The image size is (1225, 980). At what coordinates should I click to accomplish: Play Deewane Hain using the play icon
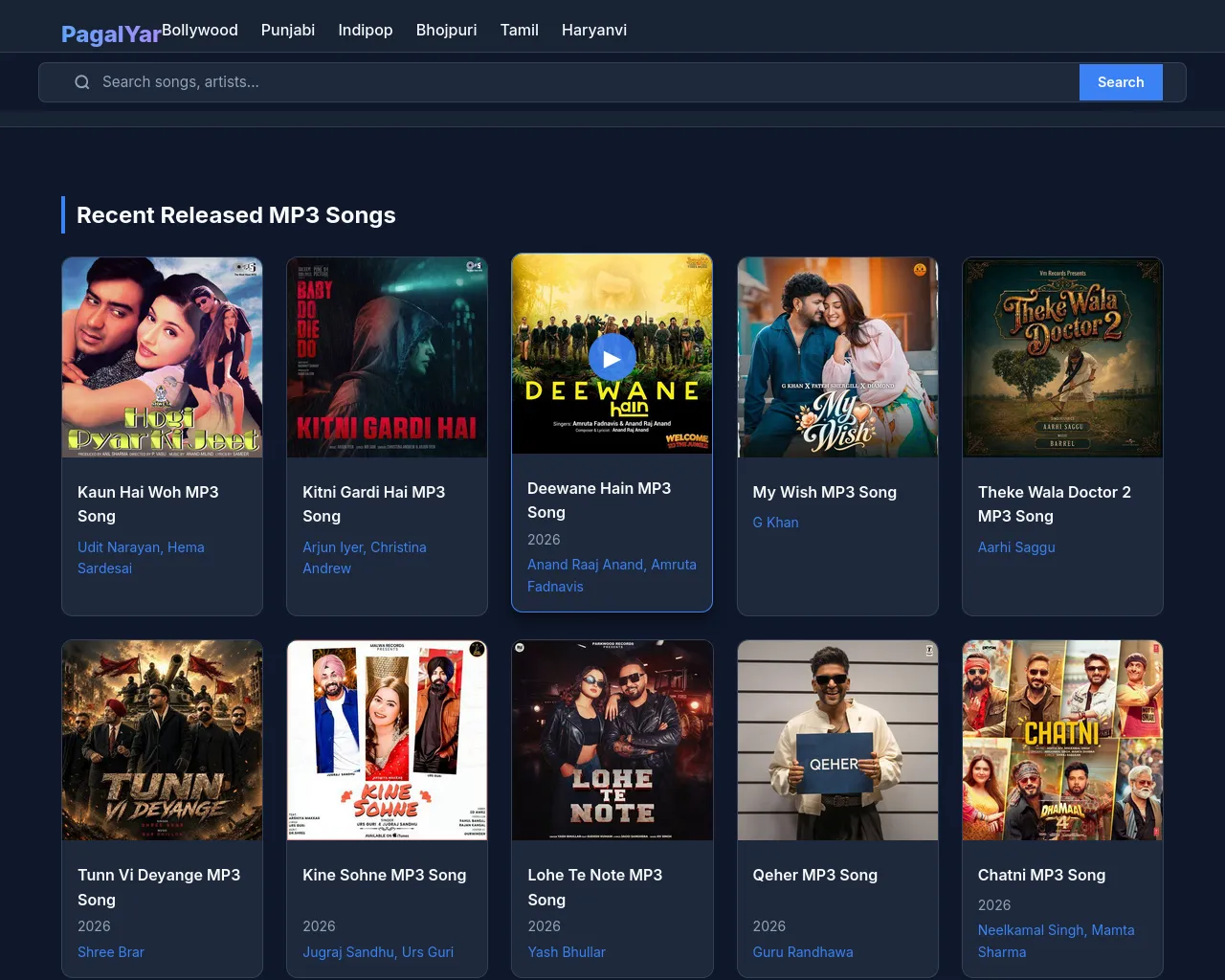pyautogui.click(x=612, y=358)
